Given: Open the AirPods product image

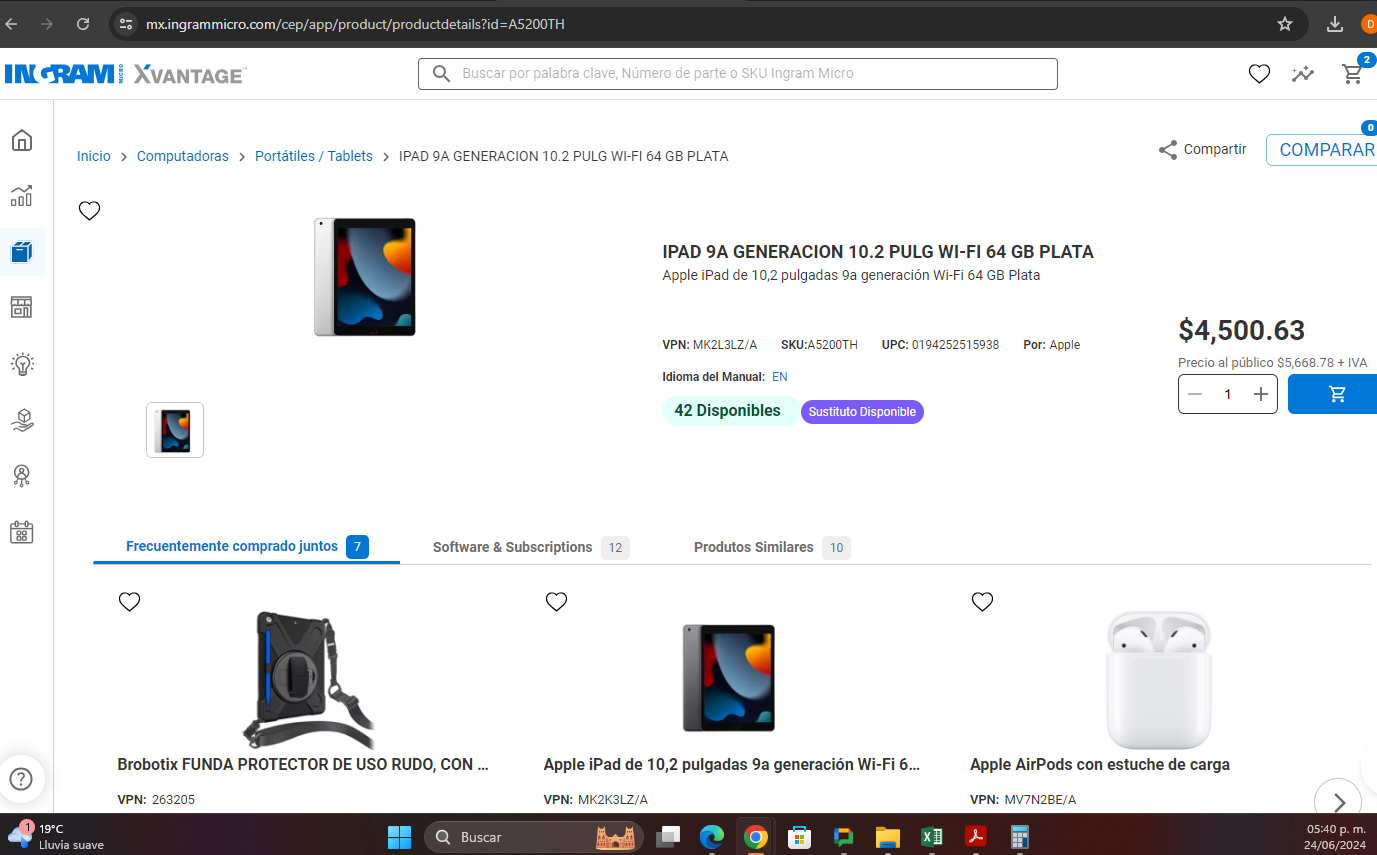Looking at the screenshot, I should [1158, 680].
